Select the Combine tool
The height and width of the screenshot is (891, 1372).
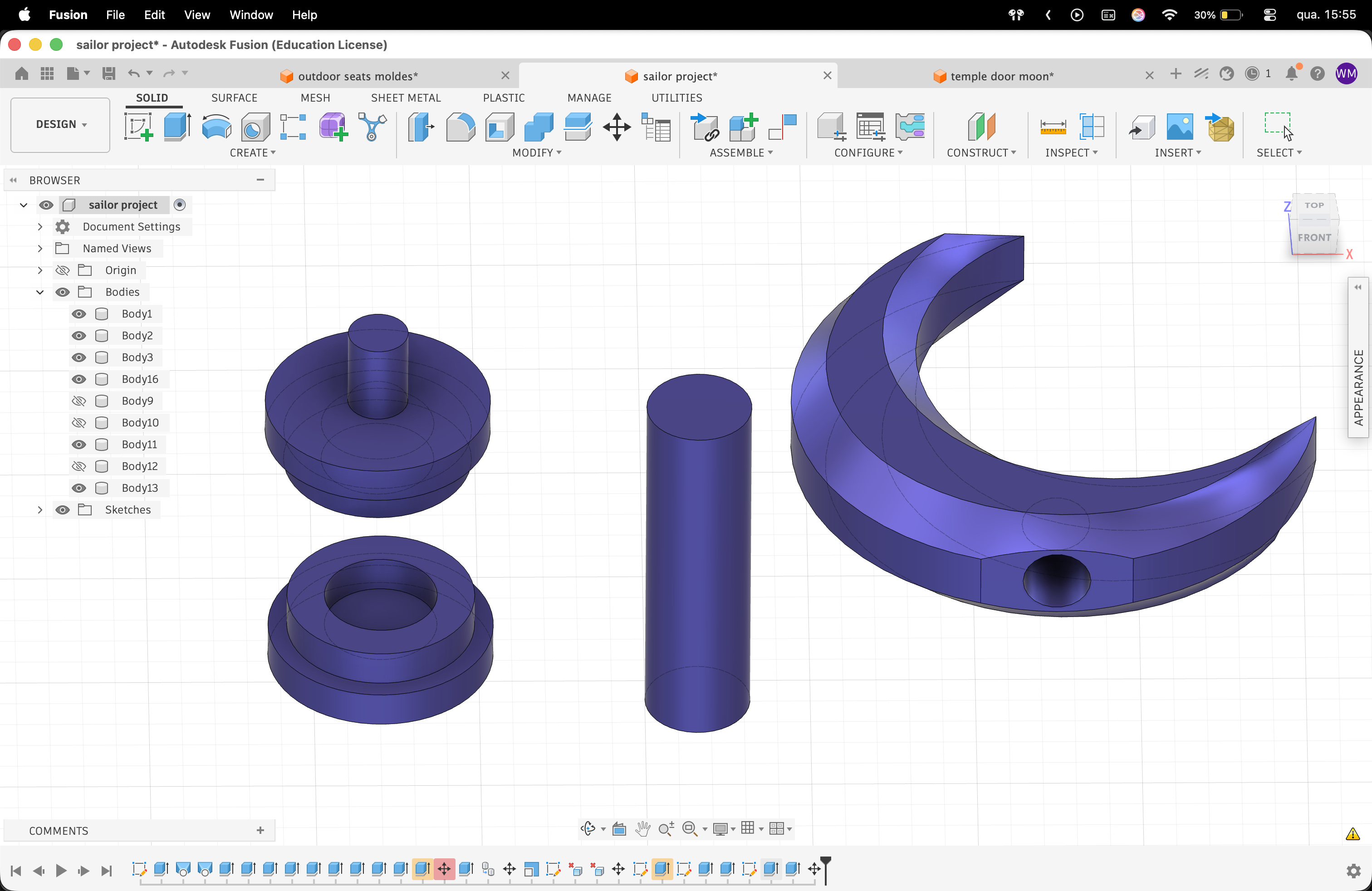point(539,126)
